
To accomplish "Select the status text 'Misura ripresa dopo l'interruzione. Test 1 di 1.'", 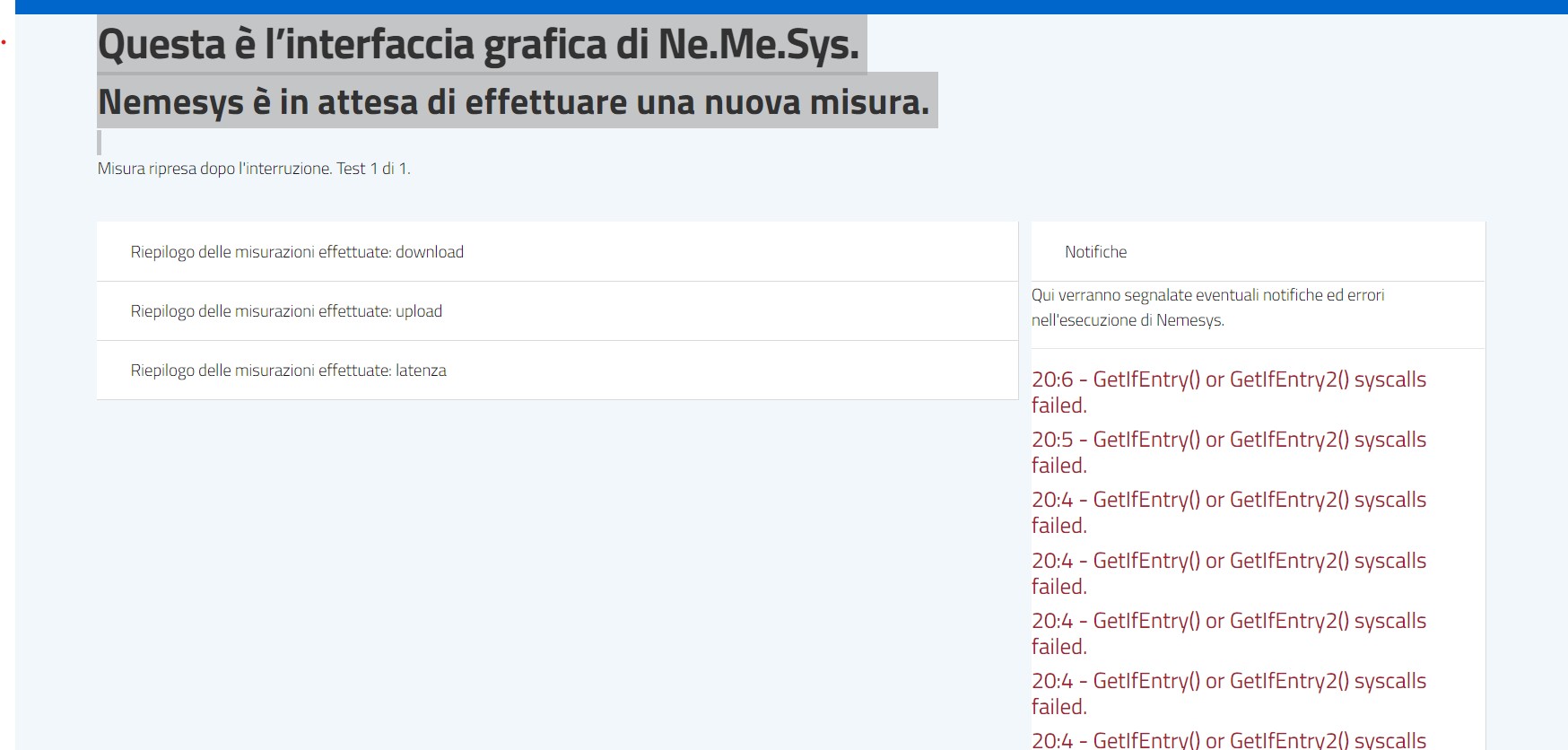I will [x=254, y=169].
